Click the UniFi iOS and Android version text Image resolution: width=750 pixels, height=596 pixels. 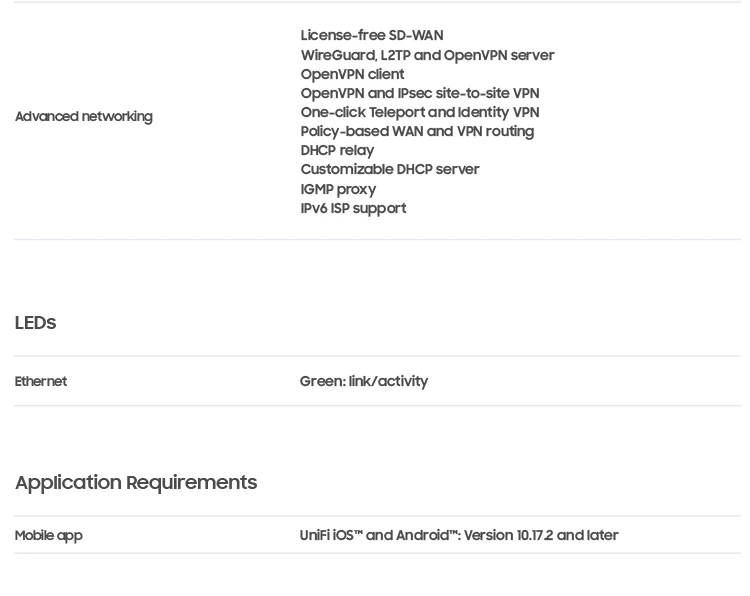[458, 535]
